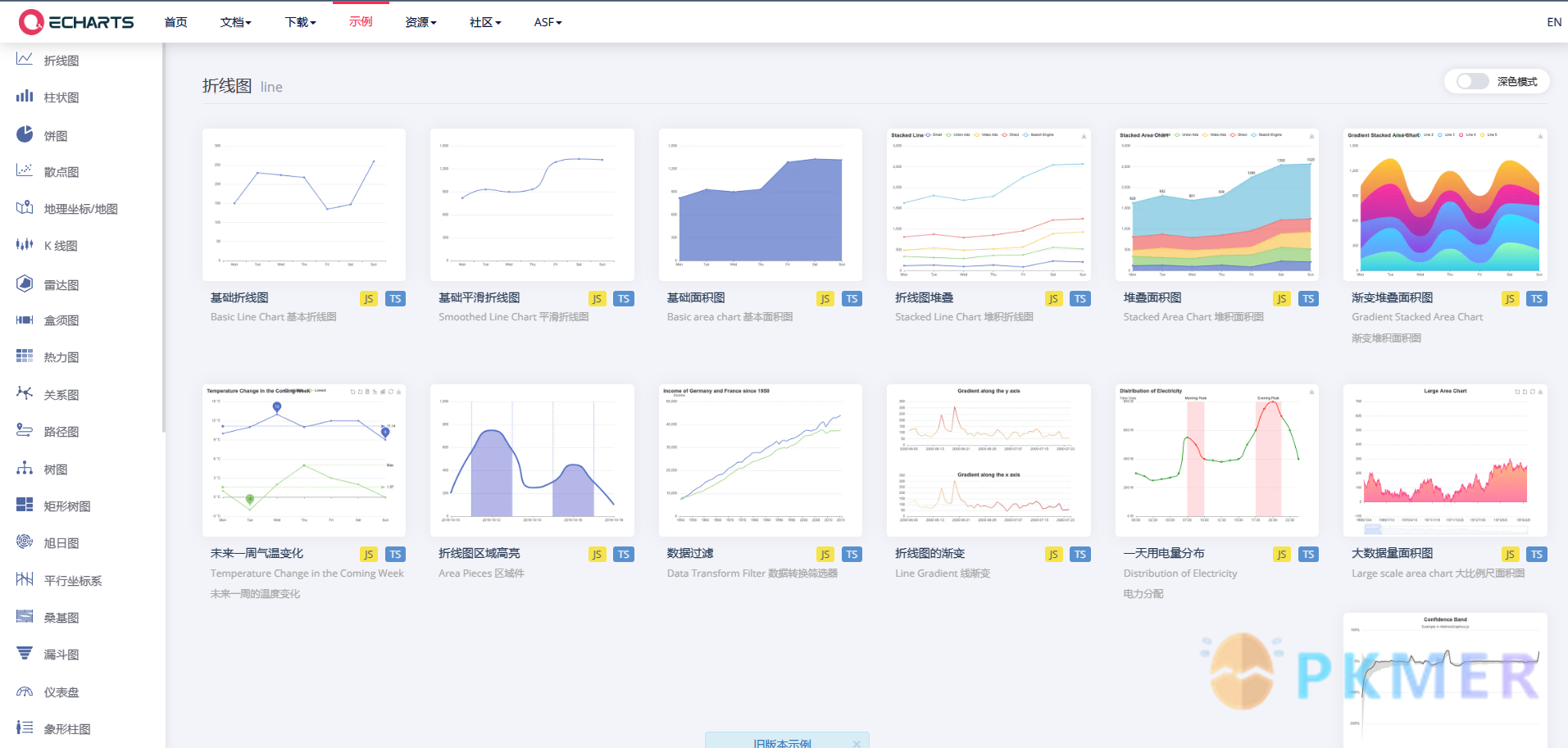Open the lines 路径图 icon
This screenshot has width=1568, height=748.
(25, 430)
